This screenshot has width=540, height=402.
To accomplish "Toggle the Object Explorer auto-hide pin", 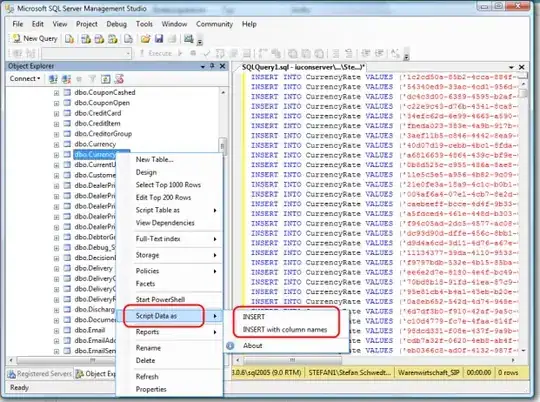I will tap(212, 66).
